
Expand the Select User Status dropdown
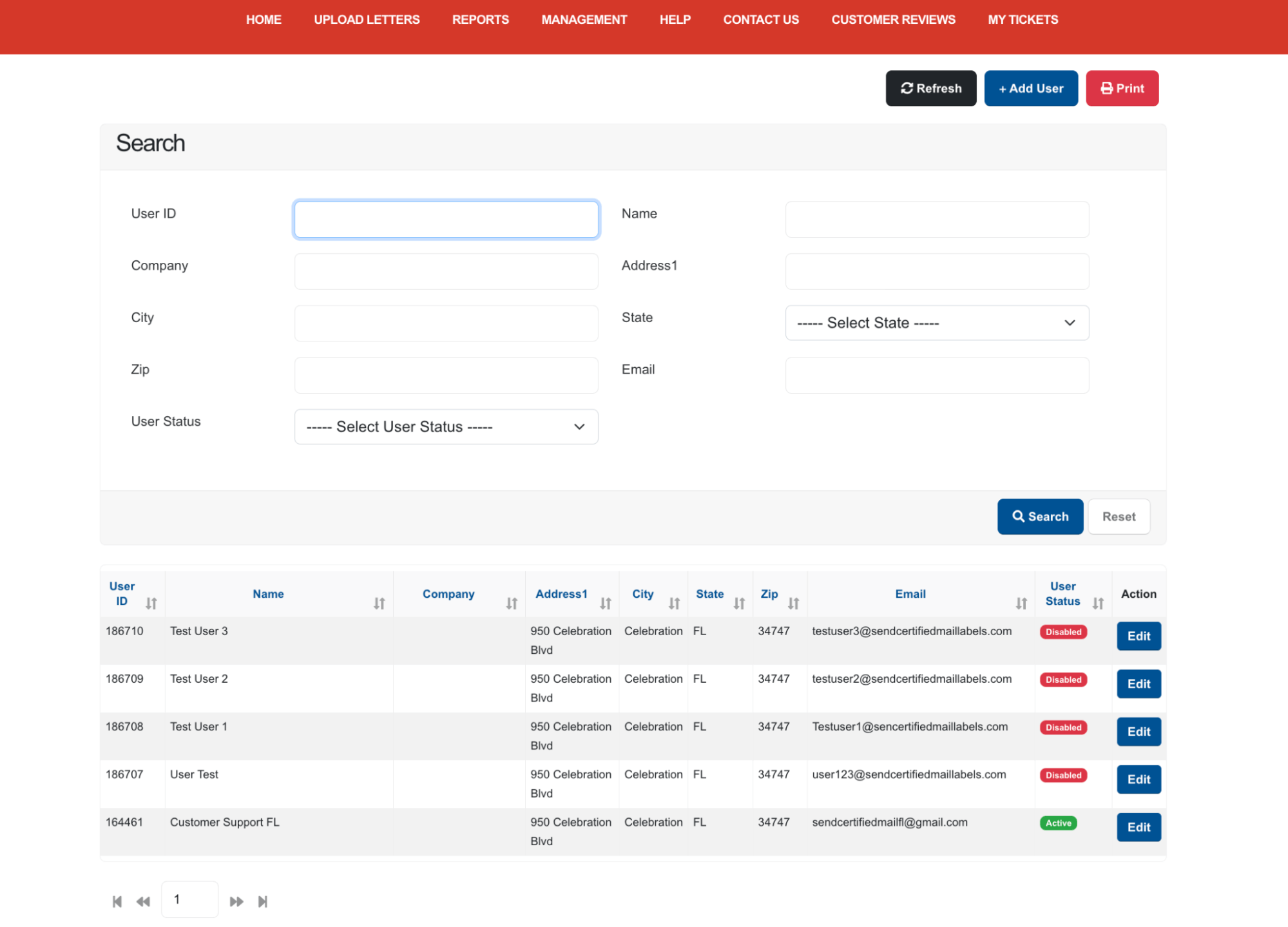tap(446, 426)
